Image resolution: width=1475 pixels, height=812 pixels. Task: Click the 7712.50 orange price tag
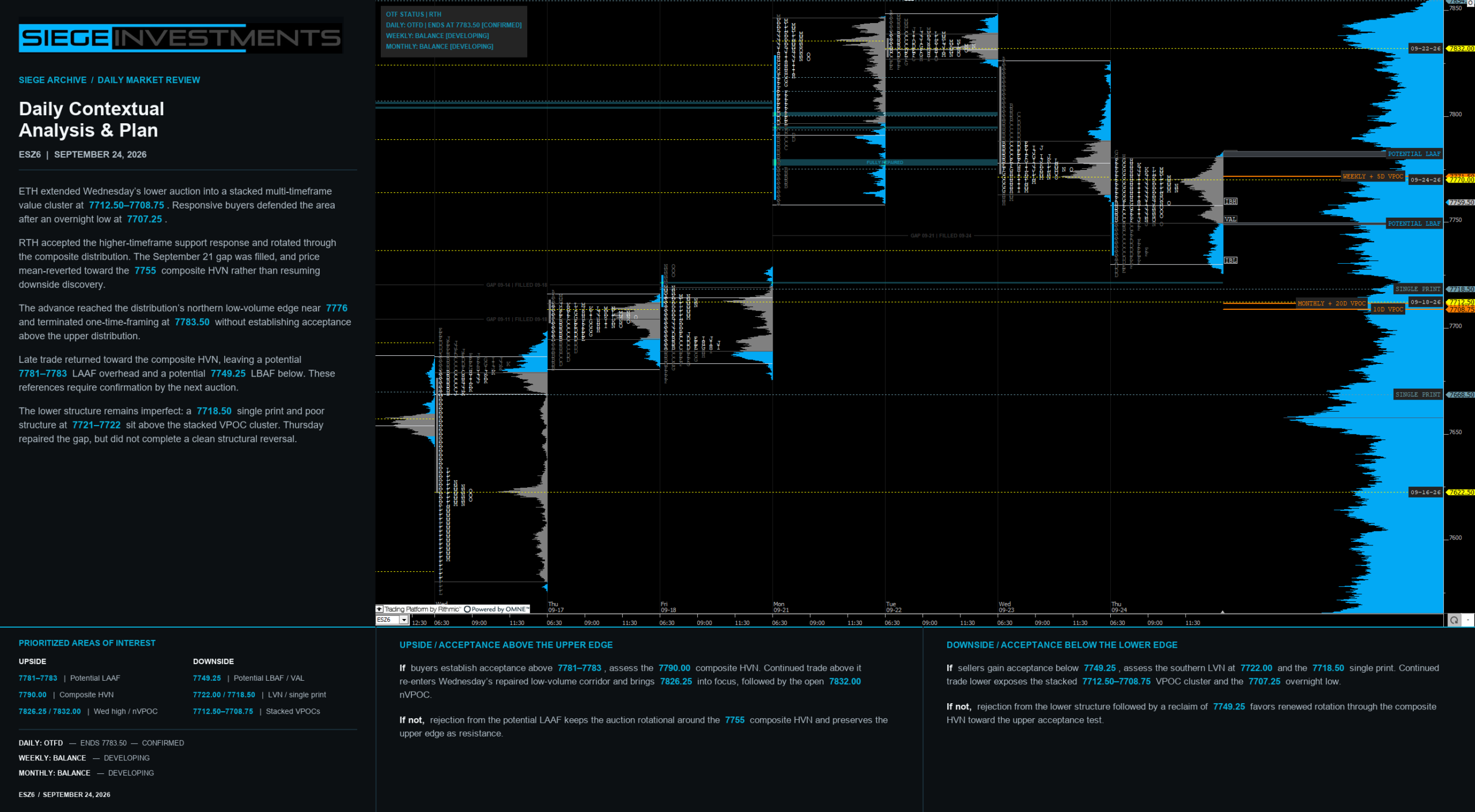click(1461, 302)
